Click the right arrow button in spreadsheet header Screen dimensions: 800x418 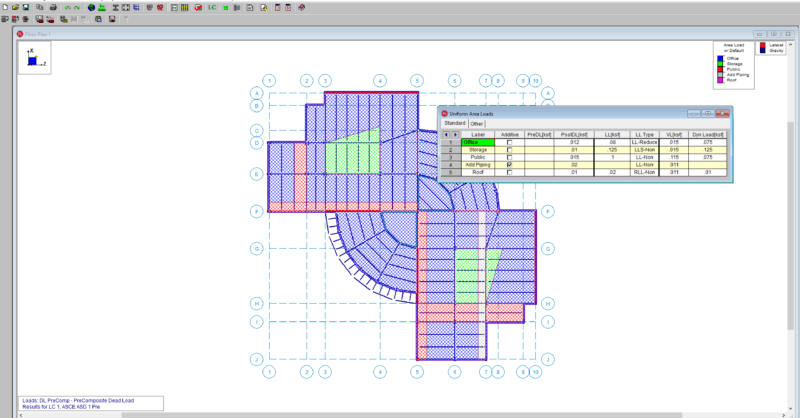tap(455, 134)
